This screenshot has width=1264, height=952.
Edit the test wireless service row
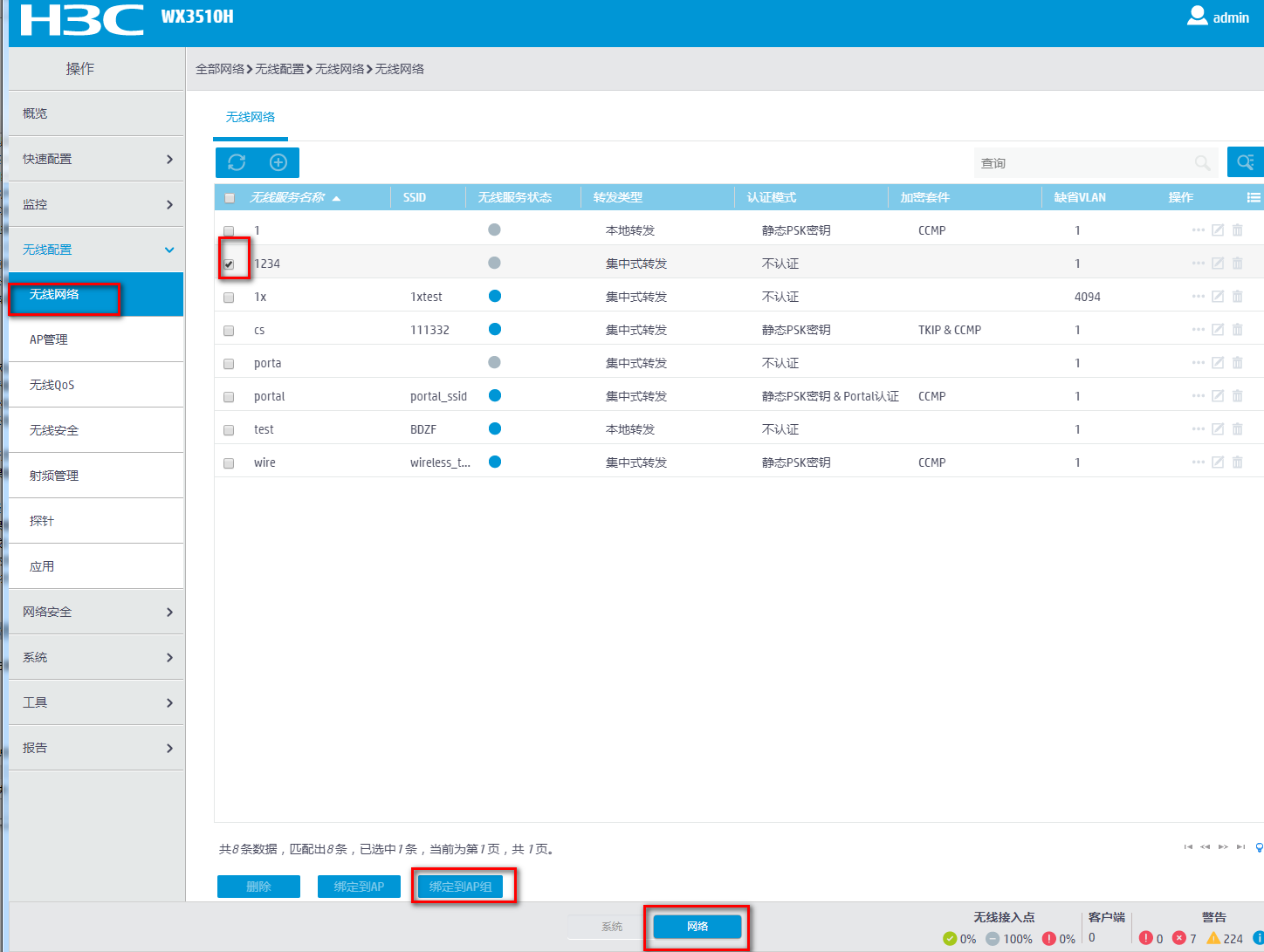(1218, 429)
